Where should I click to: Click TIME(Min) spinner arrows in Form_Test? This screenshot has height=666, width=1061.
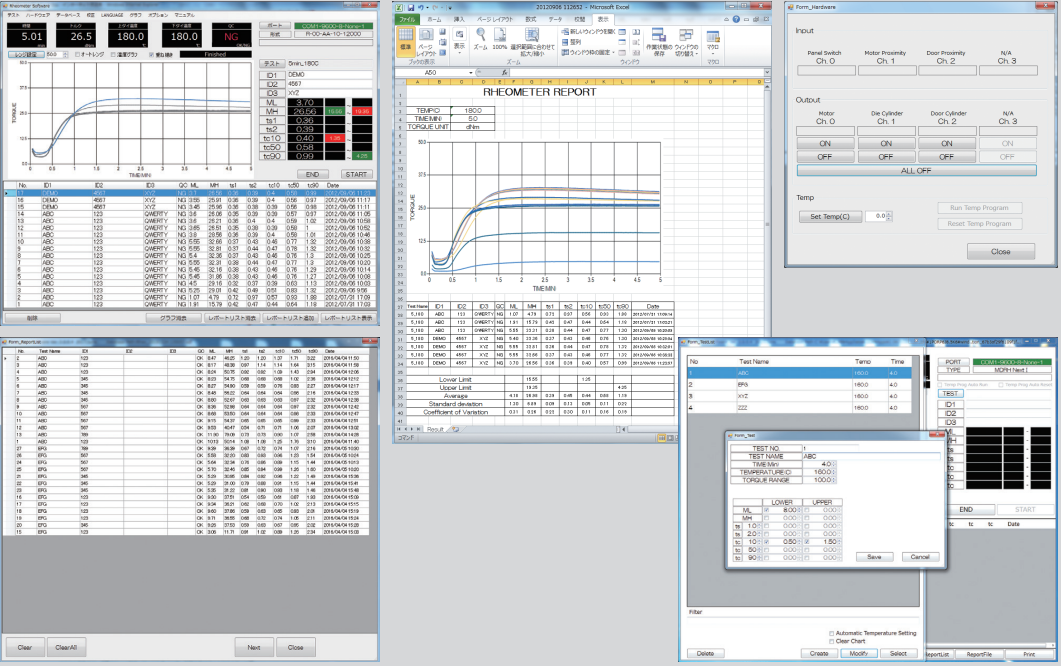coord(834,464)
